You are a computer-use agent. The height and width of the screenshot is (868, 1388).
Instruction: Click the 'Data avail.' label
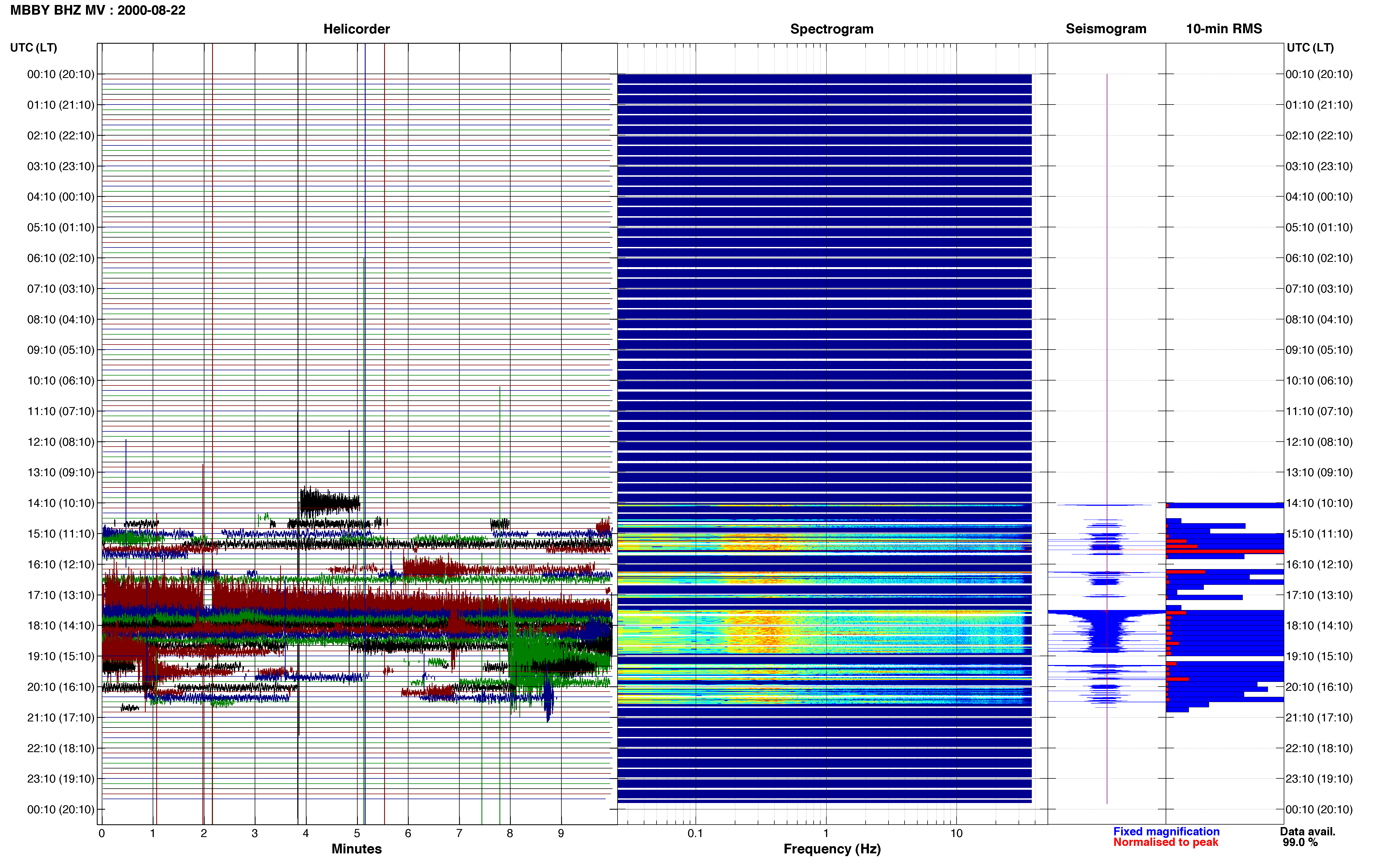point(1308,831)
